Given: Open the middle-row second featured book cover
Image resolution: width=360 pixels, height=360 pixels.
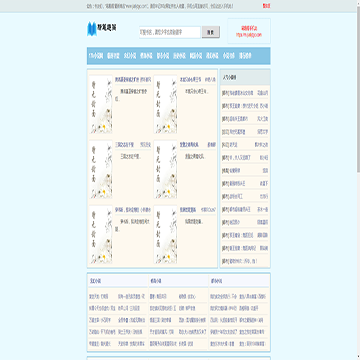Looking at the screenshot, I should pos(166,170).
